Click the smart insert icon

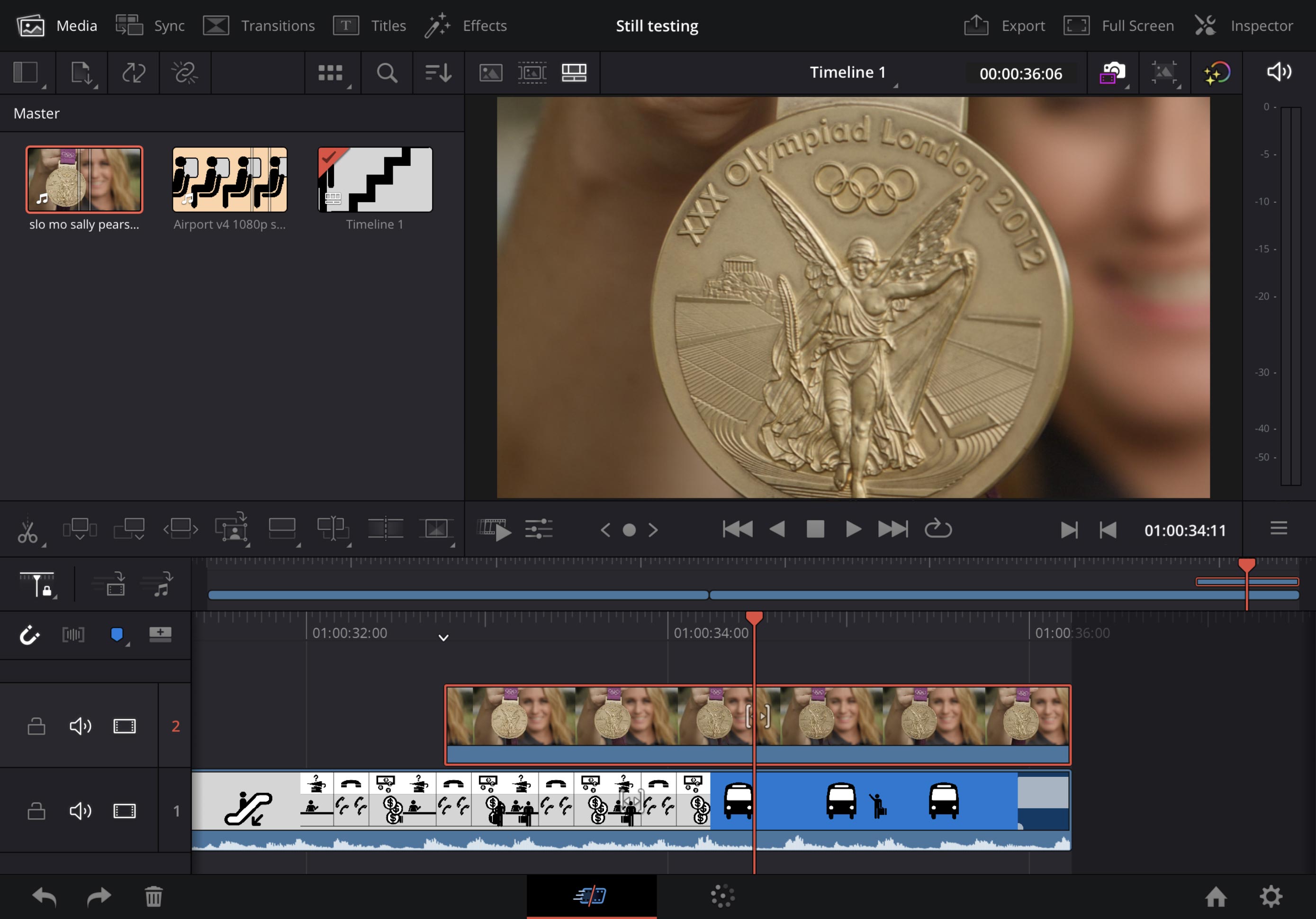[80, 529]
